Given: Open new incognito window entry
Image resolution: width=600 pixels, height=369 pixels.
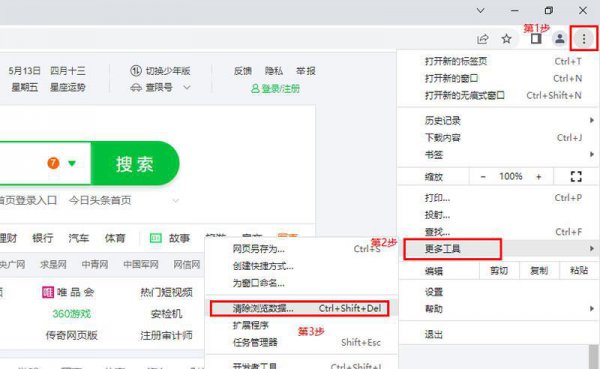Looking at the screenshot, I should tap(498, 95).
